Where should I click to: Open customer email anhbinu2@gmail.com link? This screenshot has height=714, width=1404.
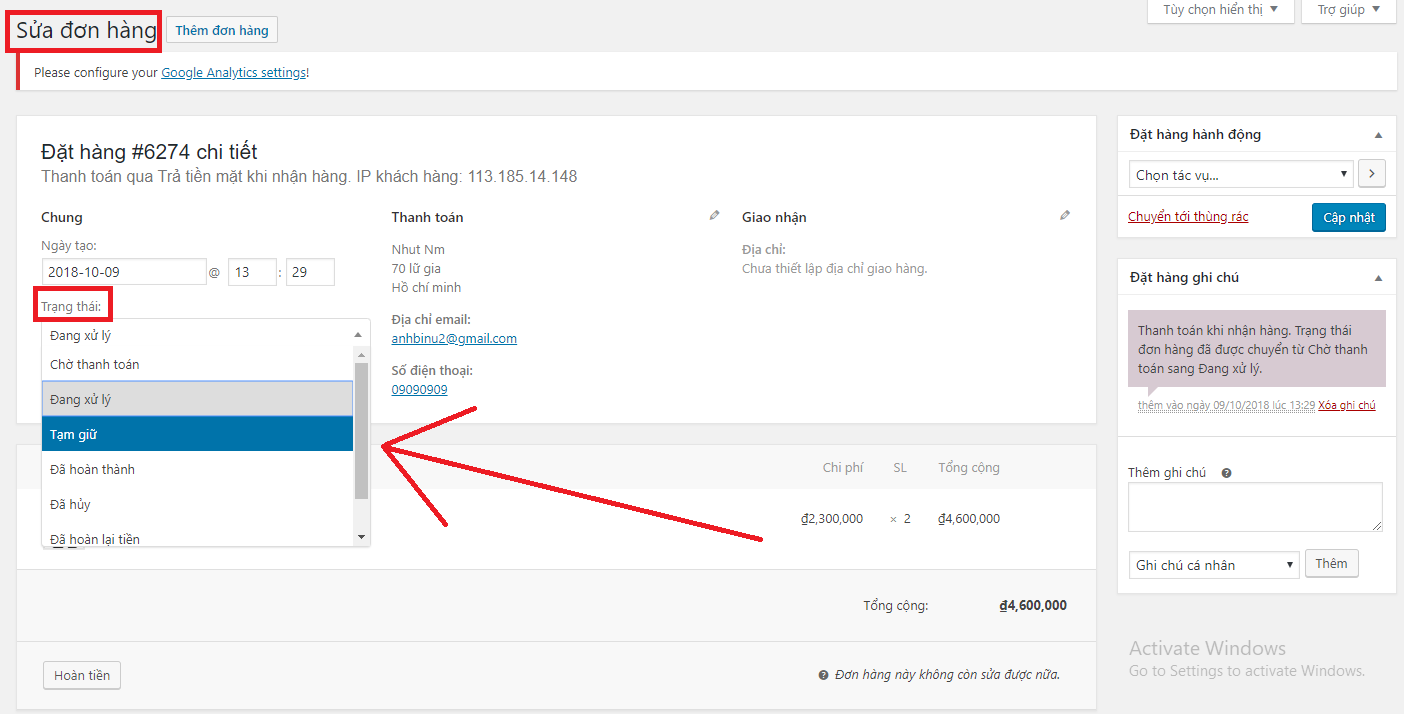pyautogui.click(x=454, y=339)
